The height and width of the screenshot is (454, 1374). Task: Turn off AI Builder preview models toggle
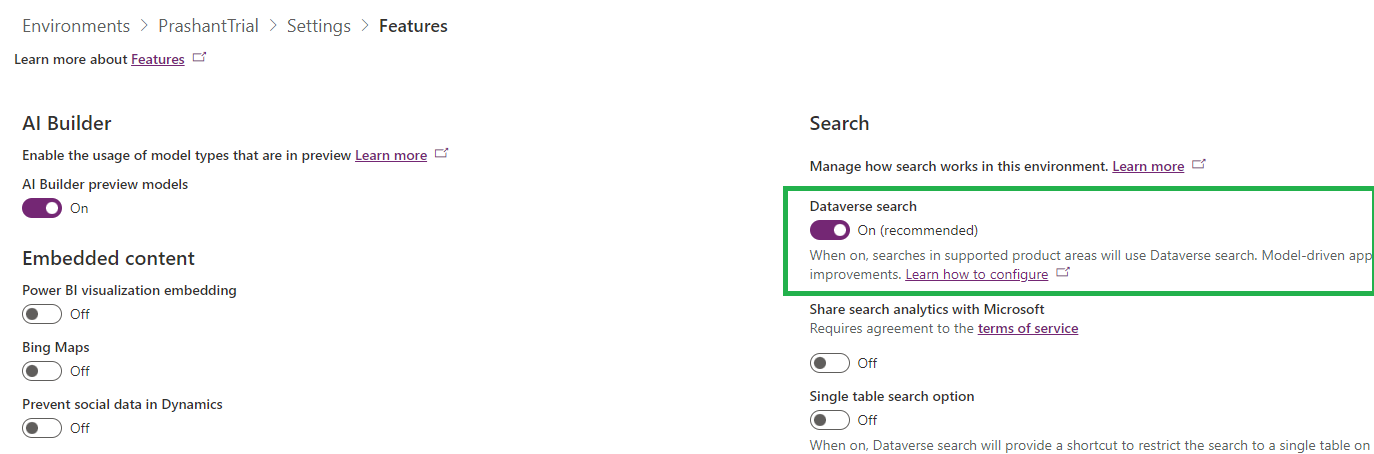(x=42, y=208)
